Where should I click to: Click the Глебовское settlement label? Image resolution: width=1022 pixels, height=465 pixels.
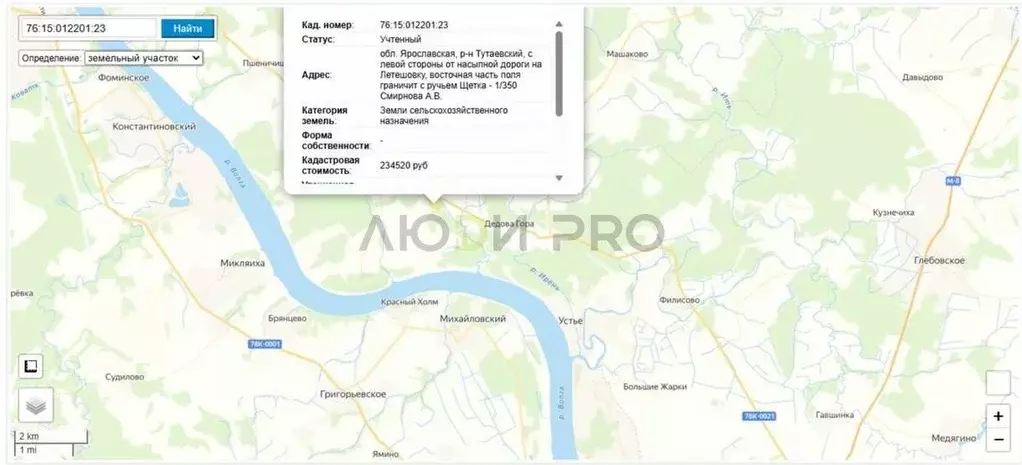point(939,260)
